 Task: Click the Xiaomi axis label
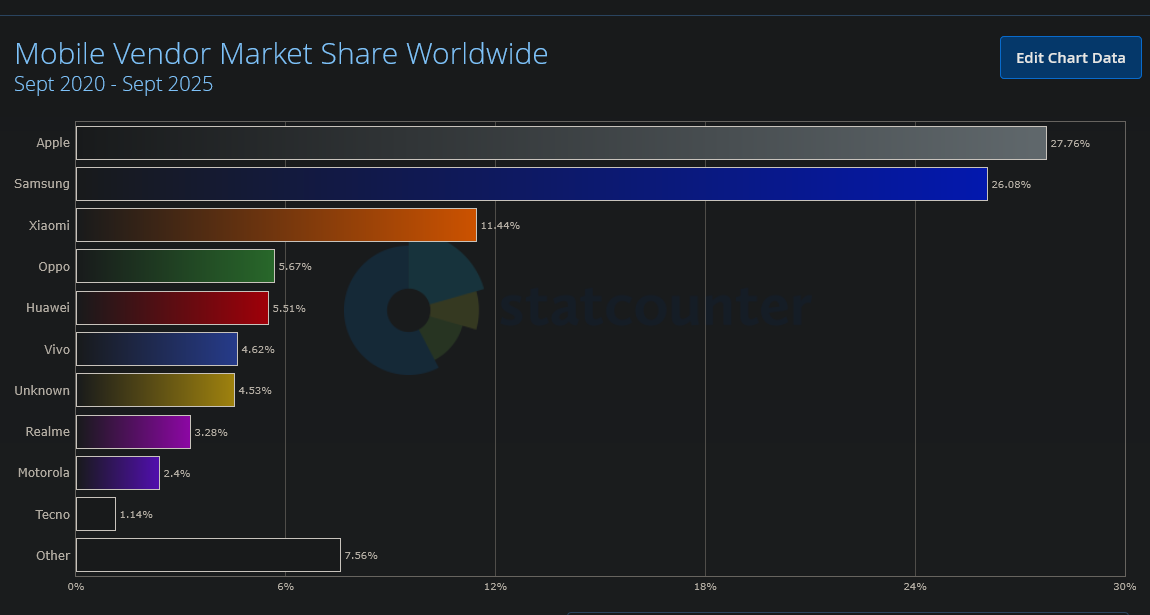49,225
